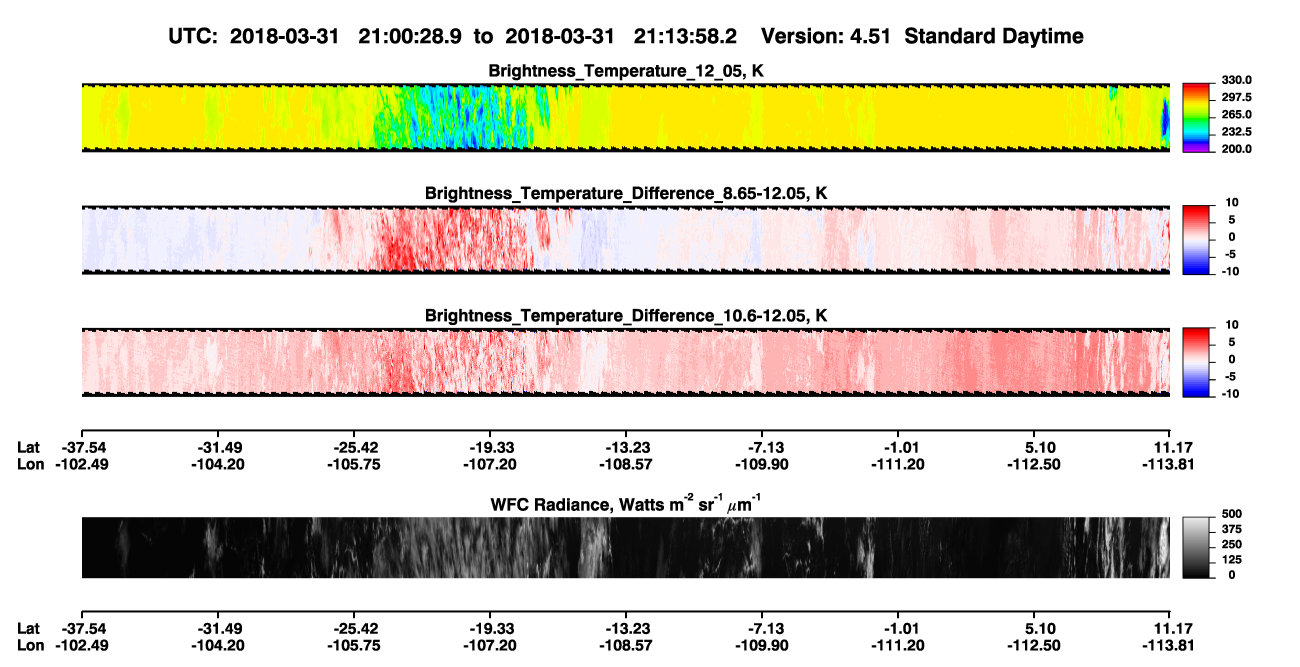This screenshot has width=1300, height=667.
Task: Click the '-10' tick on 10.6-12.05 colorbar
Action: 1230,393
